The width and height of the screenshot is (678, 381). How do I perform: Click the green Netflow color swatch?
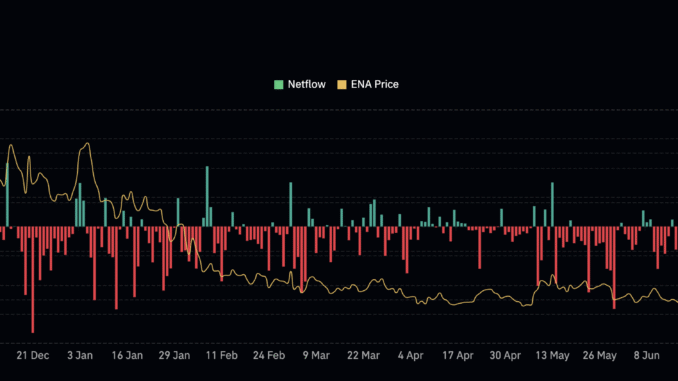tap(278, 84)
